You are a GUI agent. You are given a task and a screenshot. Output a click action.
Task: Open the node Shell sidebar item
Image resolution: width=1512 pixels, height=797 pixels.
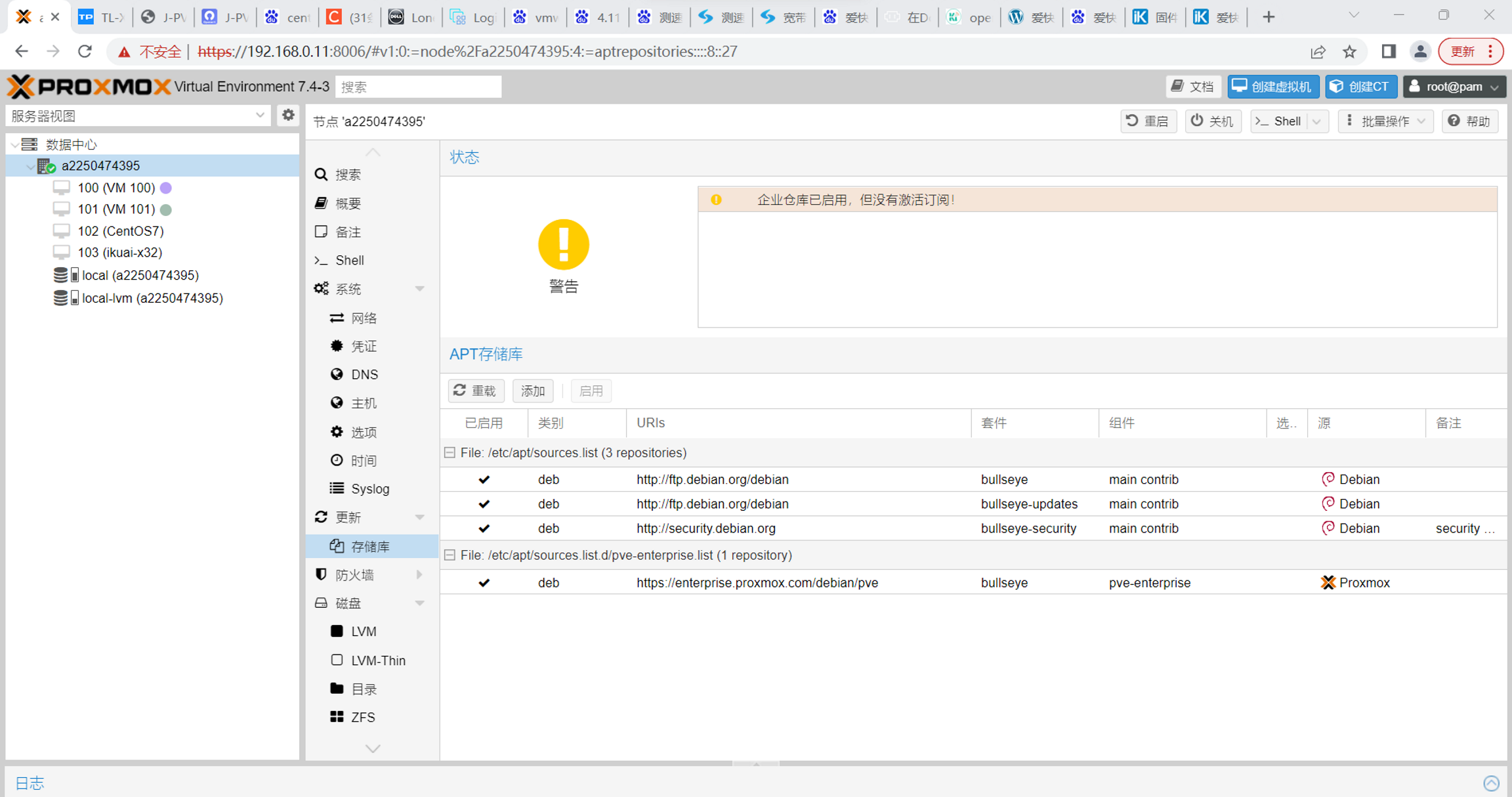[349, 261]
